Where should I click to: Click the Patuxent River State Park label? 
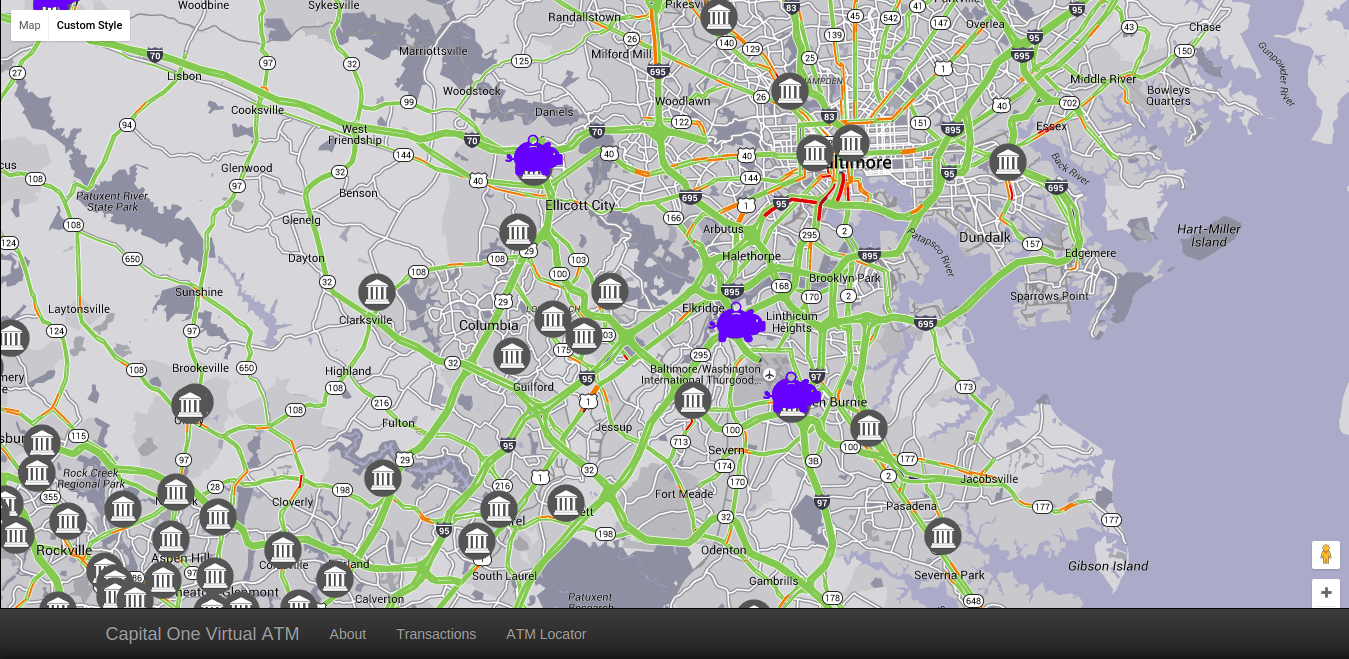(x=112, y=201)
